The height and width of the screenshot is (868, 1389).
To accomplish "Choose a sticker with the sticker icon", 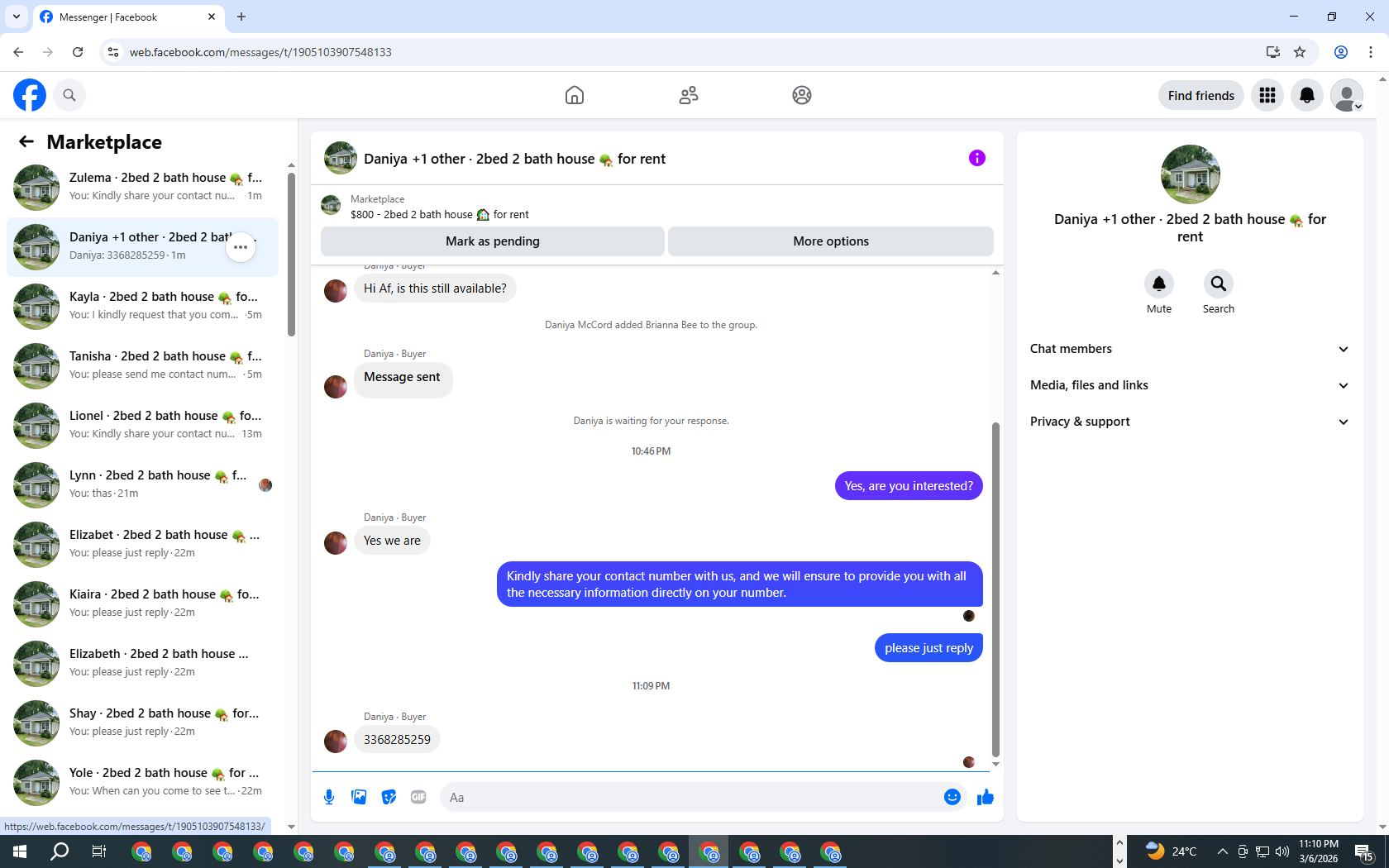I will point(389,797).
